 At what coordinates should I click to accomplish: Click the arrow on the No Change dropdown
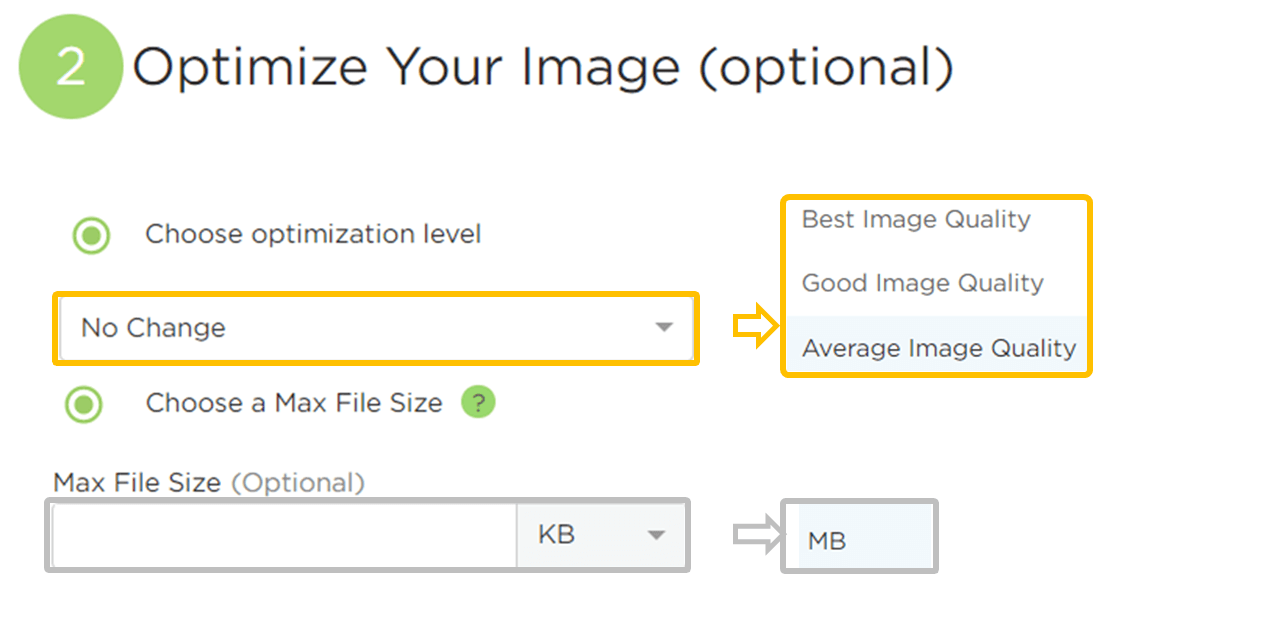[664, 327]
